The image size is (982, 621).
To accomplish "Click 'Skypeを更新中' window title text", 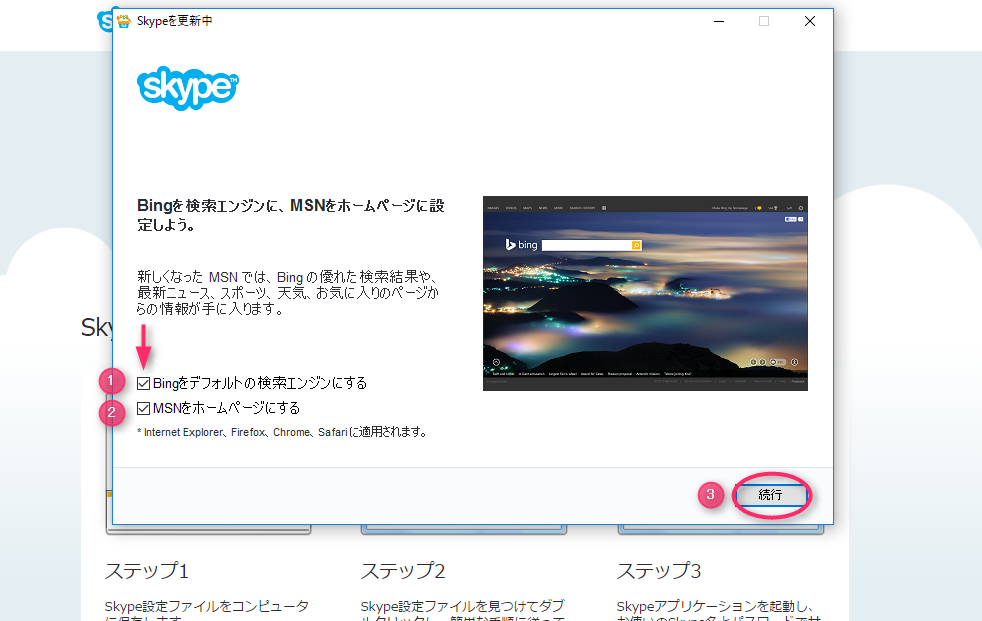I will (x=175, y=21).
